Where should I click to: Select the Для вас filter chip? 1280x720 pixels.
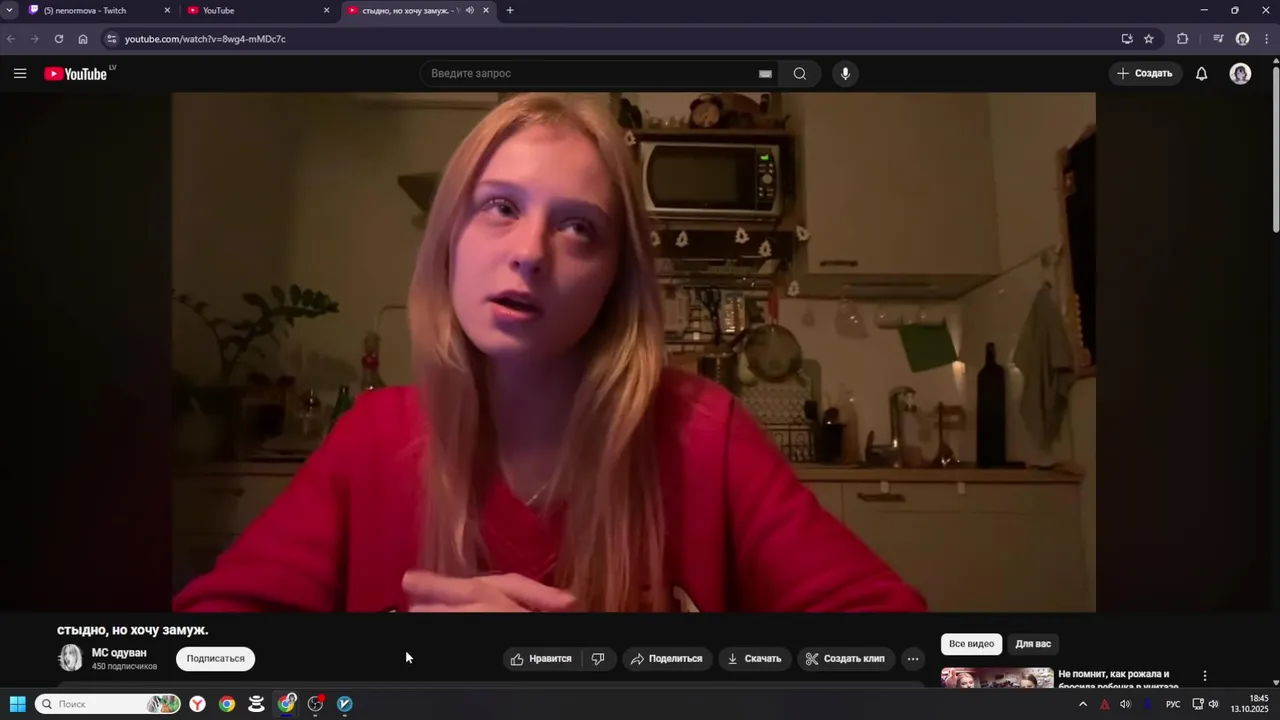click(1033, 644)
